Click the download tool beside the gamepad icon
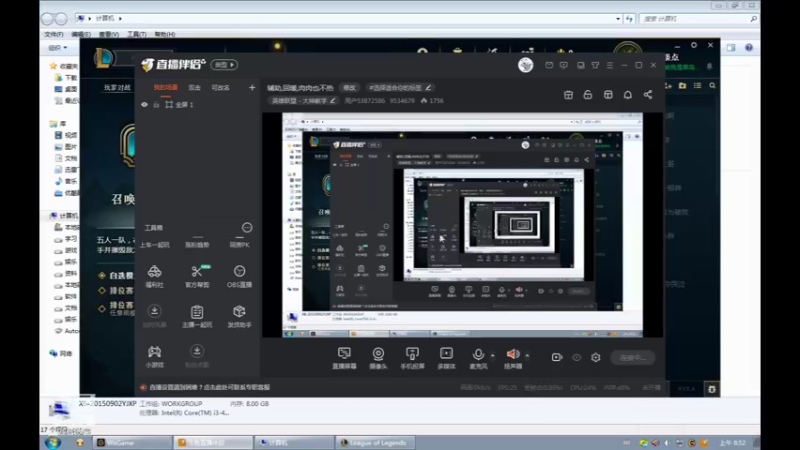 (x=197, y=356)
